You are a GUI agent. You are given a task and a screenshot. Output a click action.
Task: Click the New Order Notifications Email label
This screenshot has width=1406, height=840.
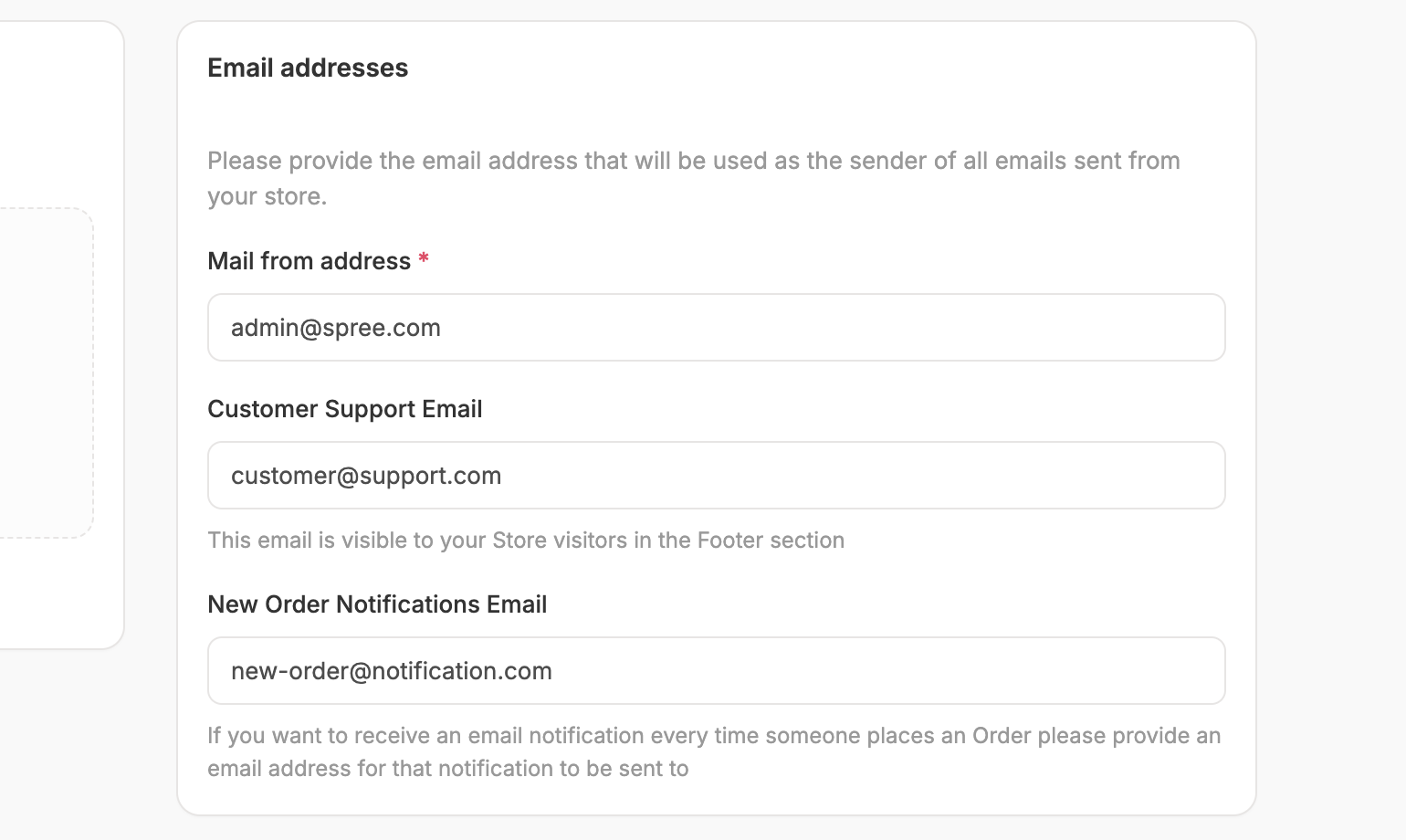(377, 604)
